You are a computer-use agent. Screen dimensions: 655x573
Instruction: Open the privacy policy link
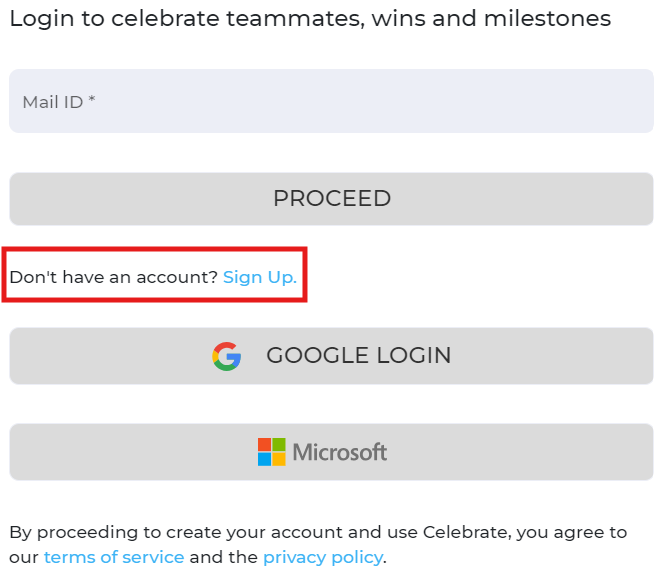(x=323, y=558)
